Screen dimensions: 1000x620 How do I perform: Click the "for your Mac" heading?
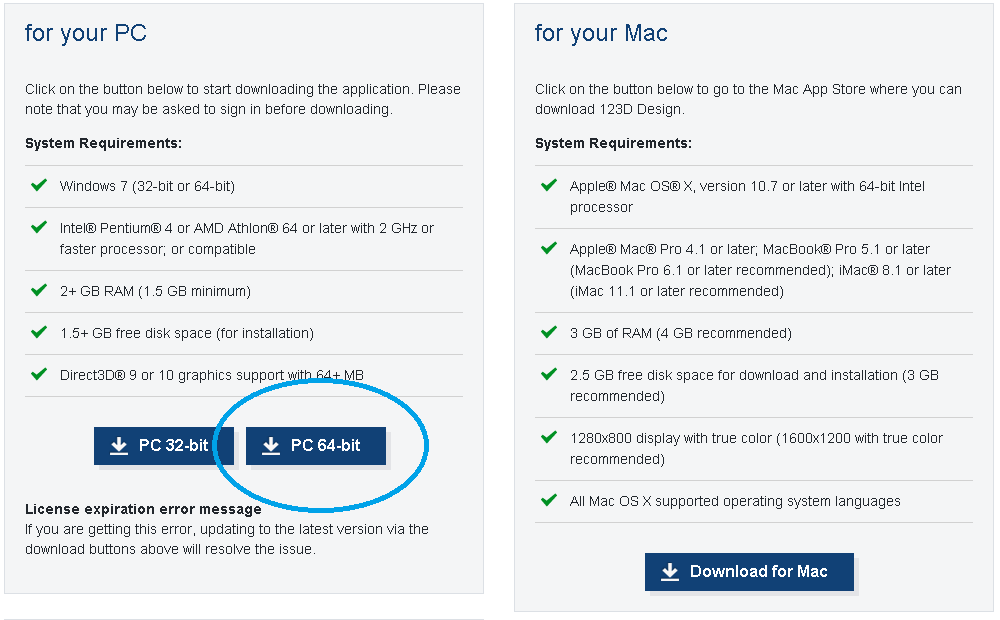(601, 33)
